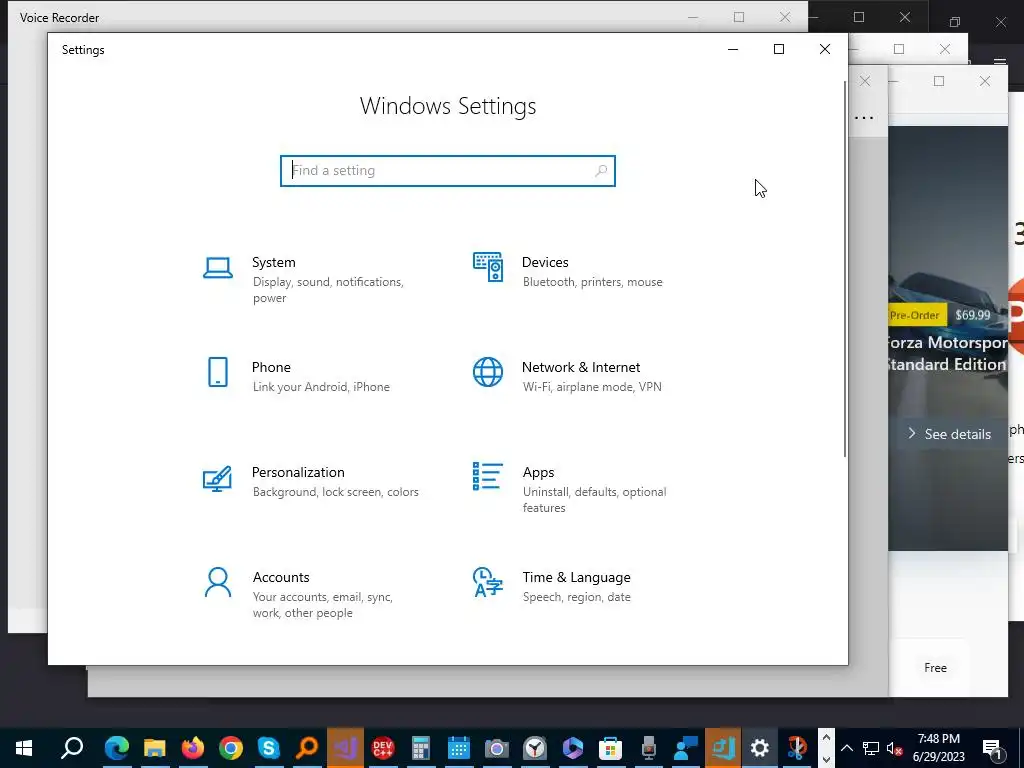Click inside the Find a setting search field
Screen dimensions: 1024x768
coord(448,170)
